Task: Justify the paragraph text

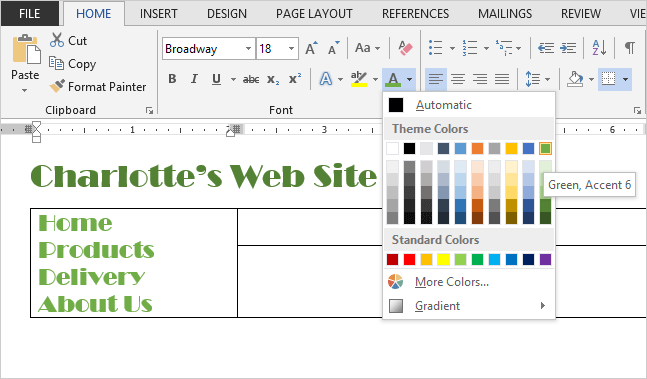Action: pyautogui.click(x=502, y=78)
